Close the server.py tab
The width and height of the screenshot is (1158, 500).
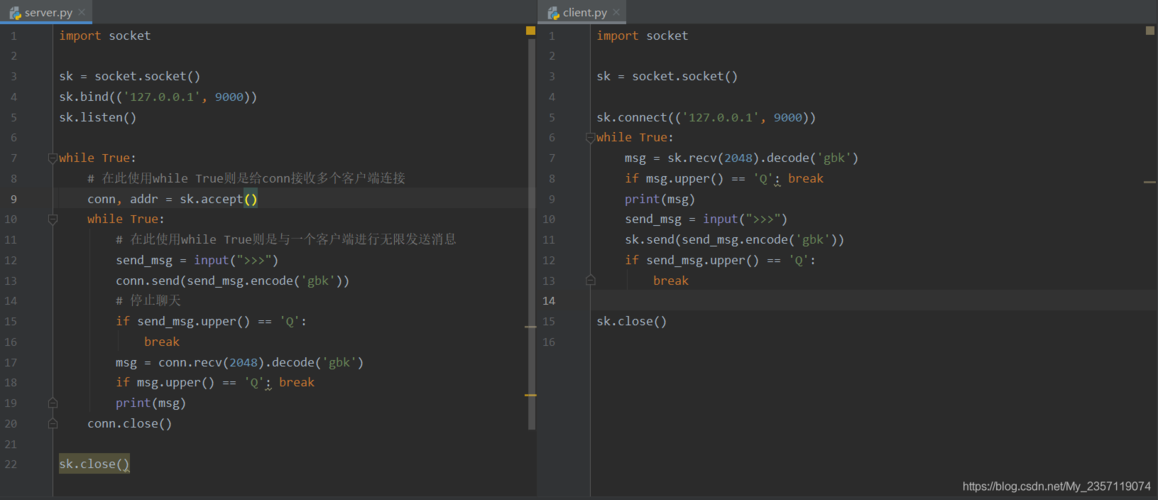(x=81, y=13)
